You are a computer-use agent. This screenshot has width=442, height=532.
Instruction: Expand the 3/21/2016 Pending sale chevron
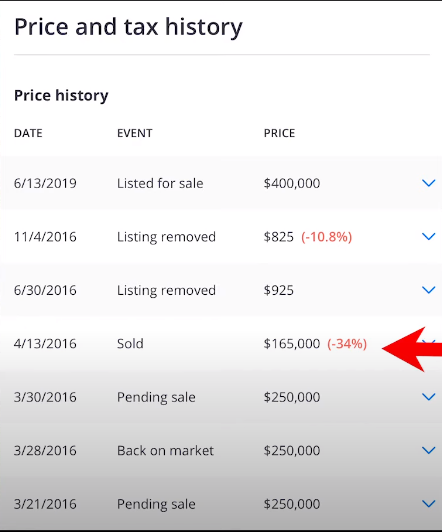point(428,504)
